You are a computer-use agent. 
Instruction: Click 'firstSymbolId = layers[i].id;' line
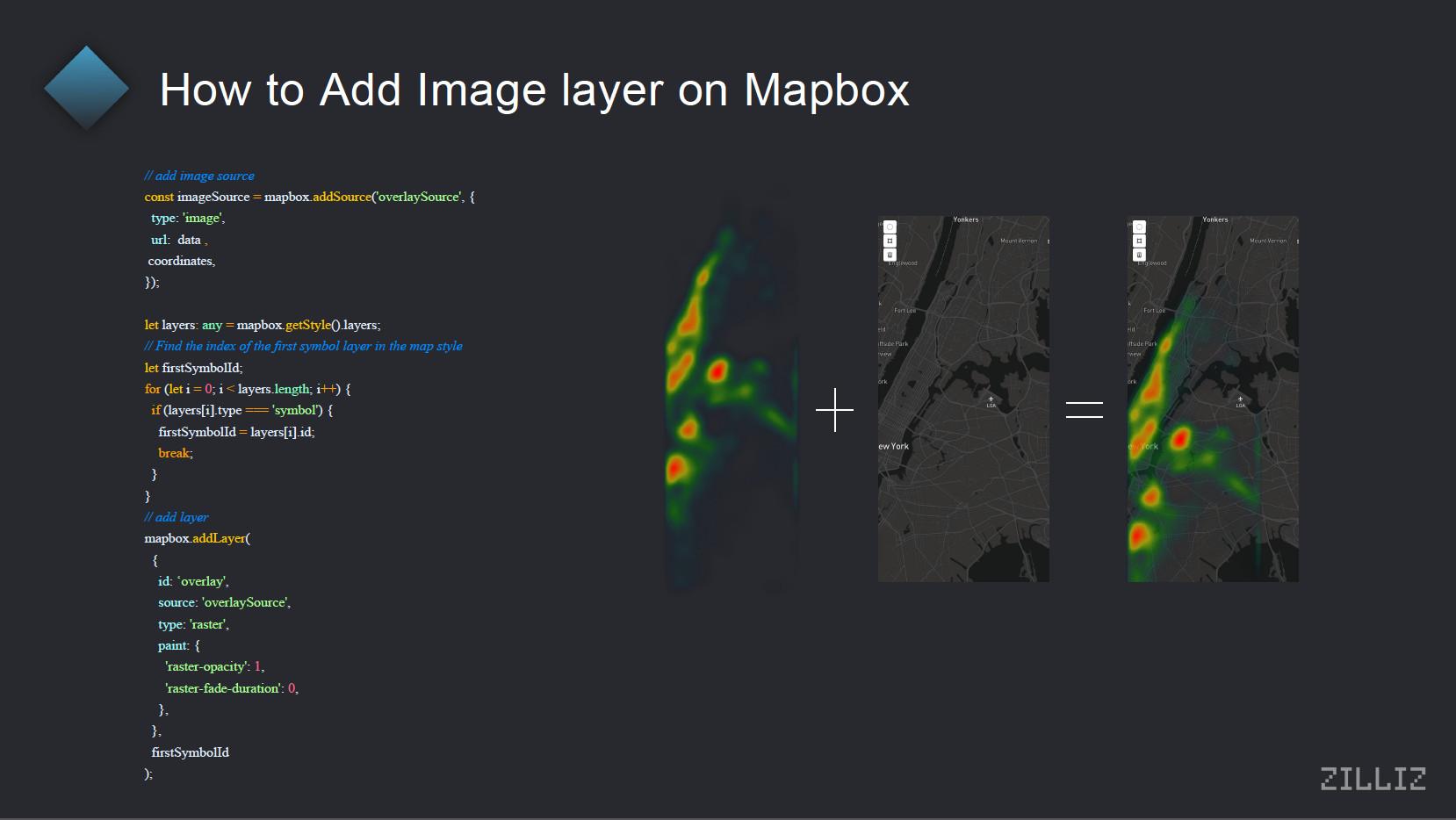tap(236, 432)
